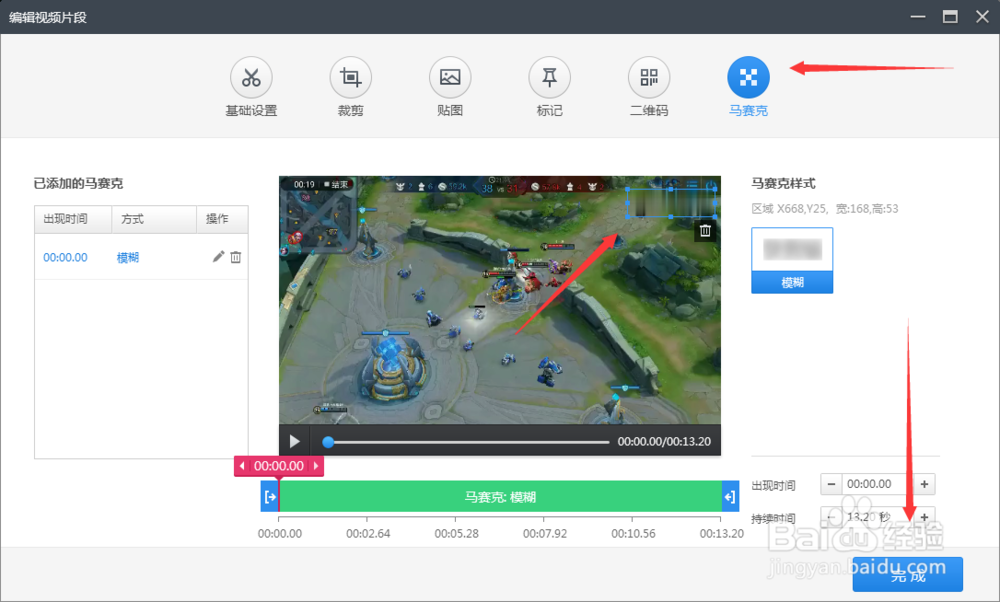1000x602 pixels.
Task: Close the 编辑视频片段 window
Action: (982, 17)
